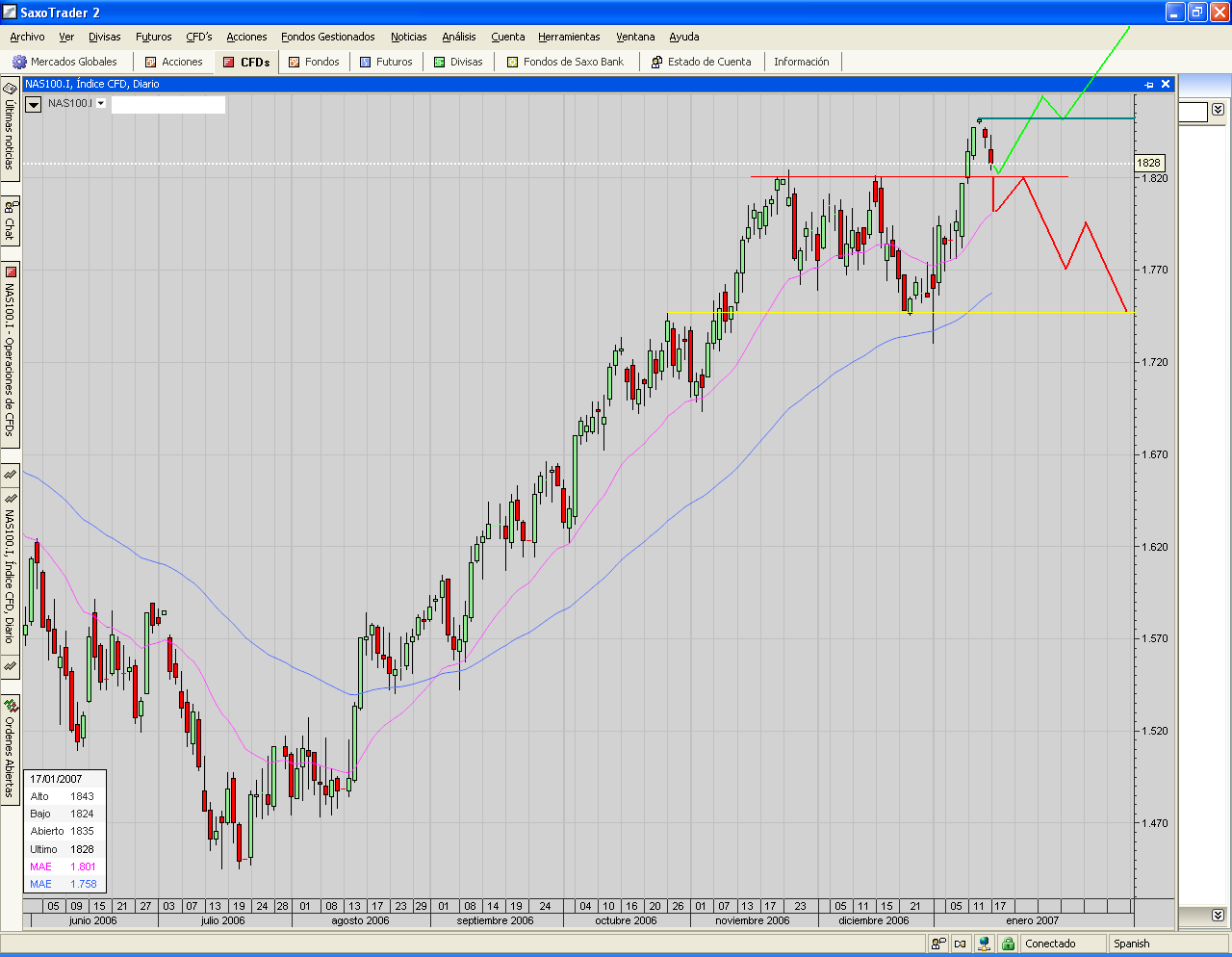
Task: Click the Ultimo 1828 value row
Action: [63, 849]
